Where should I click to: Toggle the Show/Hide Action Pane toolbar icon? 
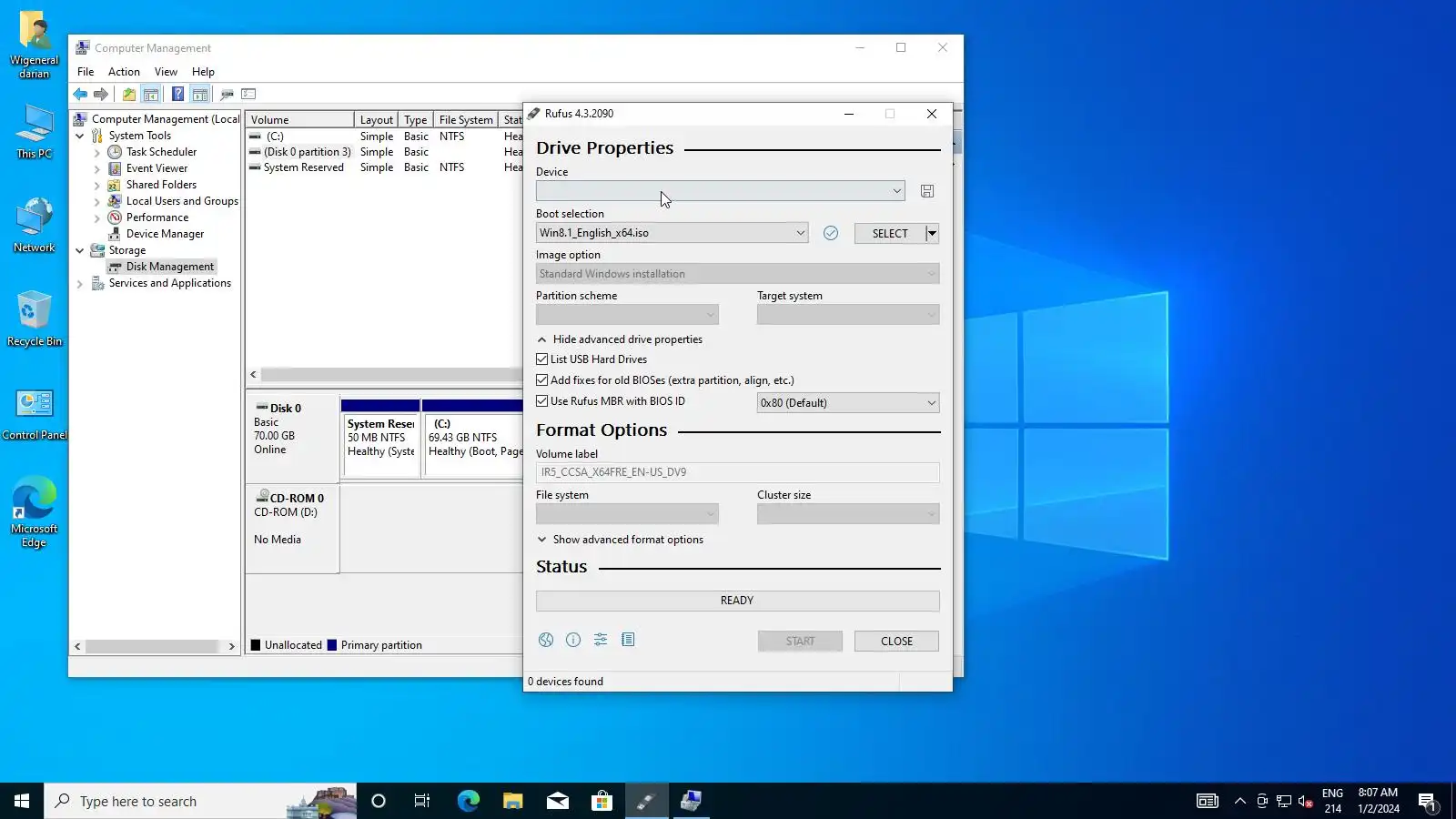(x=200, y=94)
